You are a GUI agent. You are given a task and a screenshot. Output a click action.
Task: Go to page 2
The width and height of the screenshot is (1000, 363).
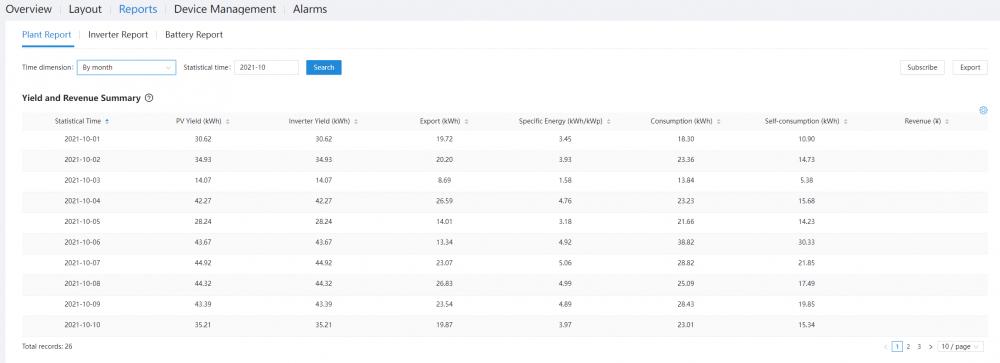click(908, 346)
